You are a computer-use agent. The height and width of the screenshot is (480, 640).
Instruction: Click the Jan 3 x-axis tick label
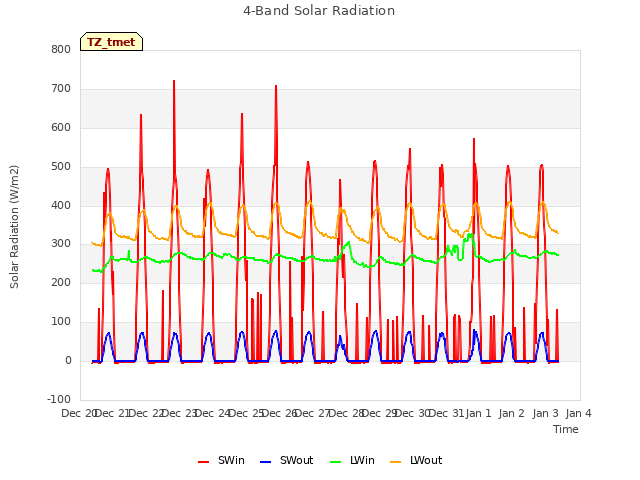[545, 413]
